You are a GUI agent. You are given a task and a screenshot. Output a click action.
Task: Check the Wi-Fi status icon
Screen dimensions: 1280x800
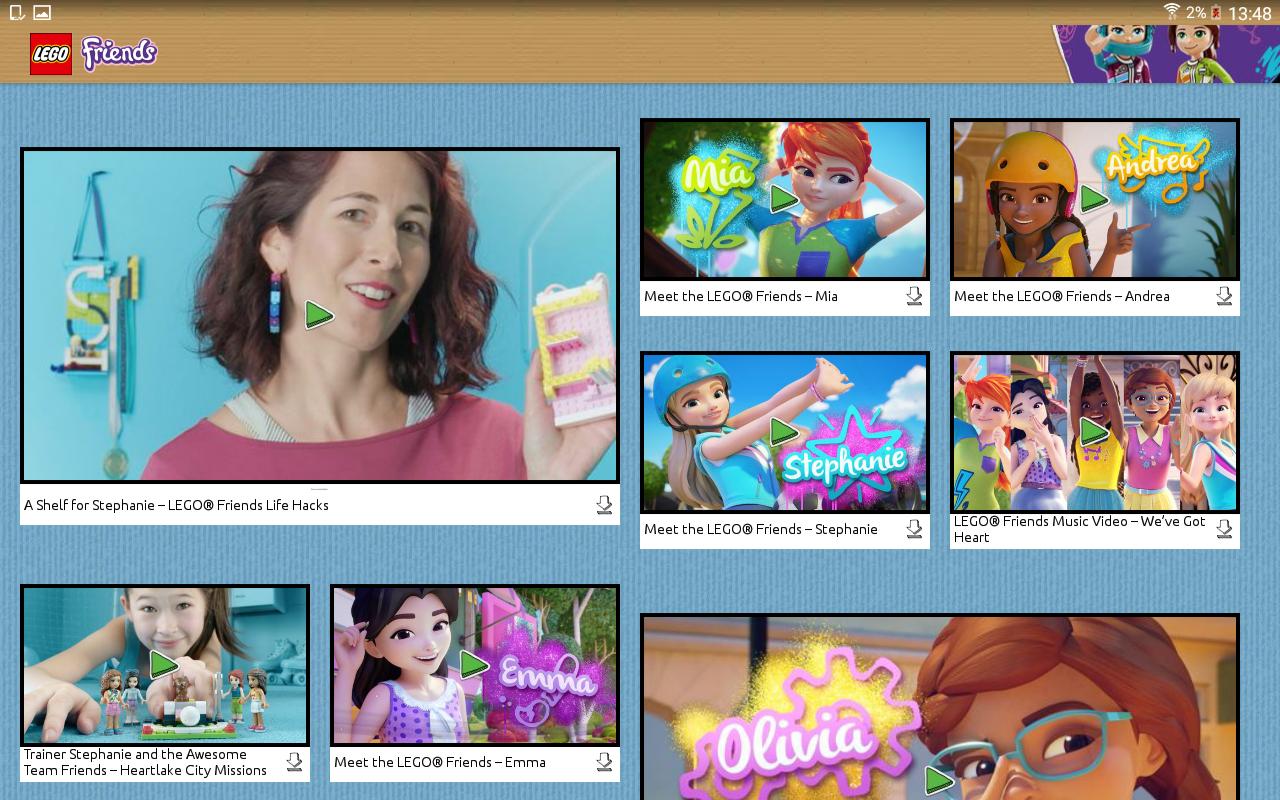[1171, 12]
